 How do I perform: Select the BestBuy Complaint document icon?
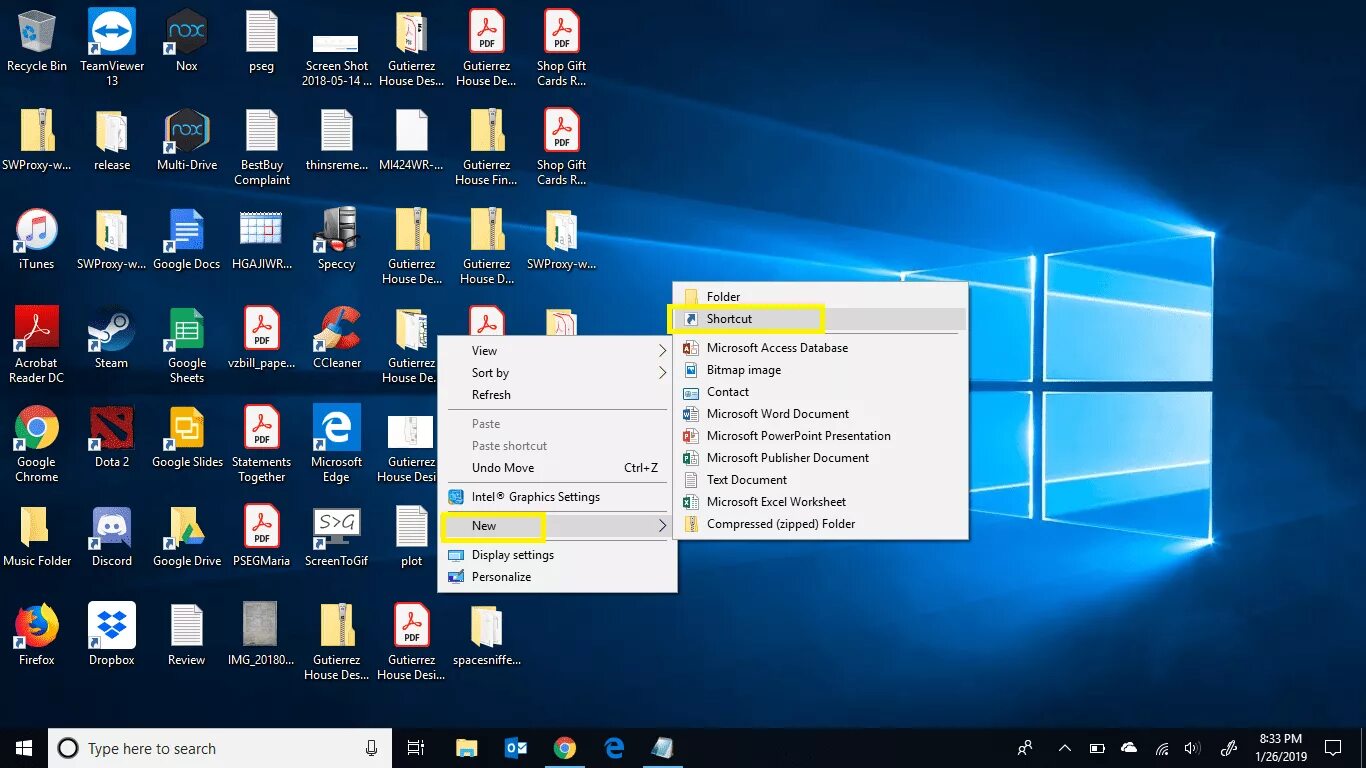coord(262,147)
